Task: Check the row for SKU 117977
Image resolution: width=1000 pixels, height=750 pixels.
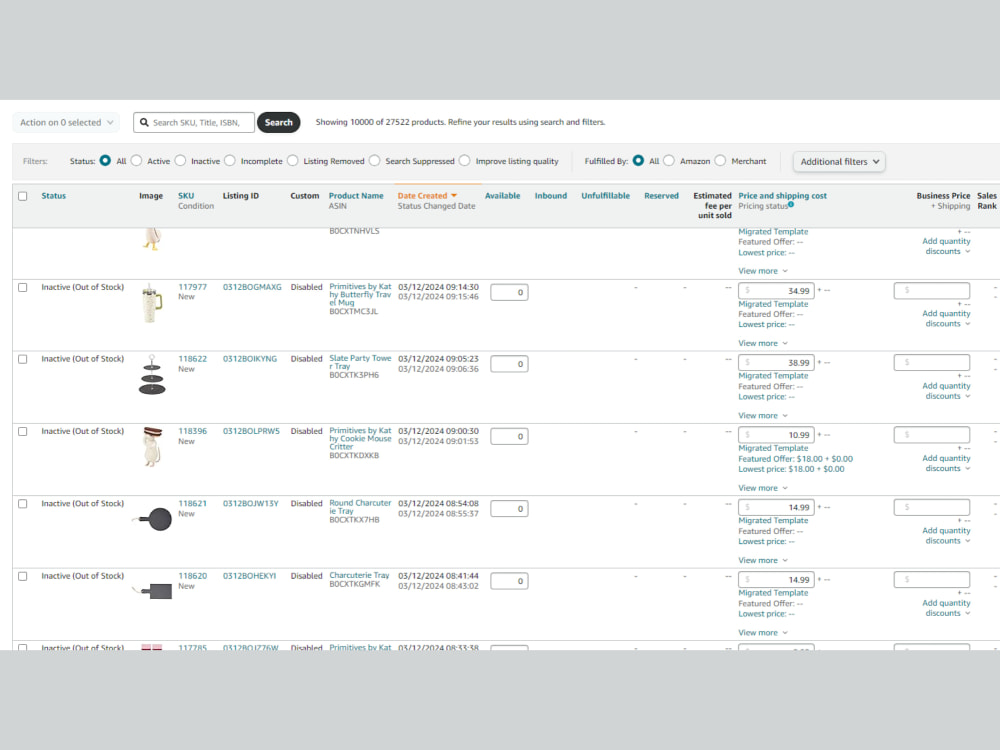Action: pos(23,288)
